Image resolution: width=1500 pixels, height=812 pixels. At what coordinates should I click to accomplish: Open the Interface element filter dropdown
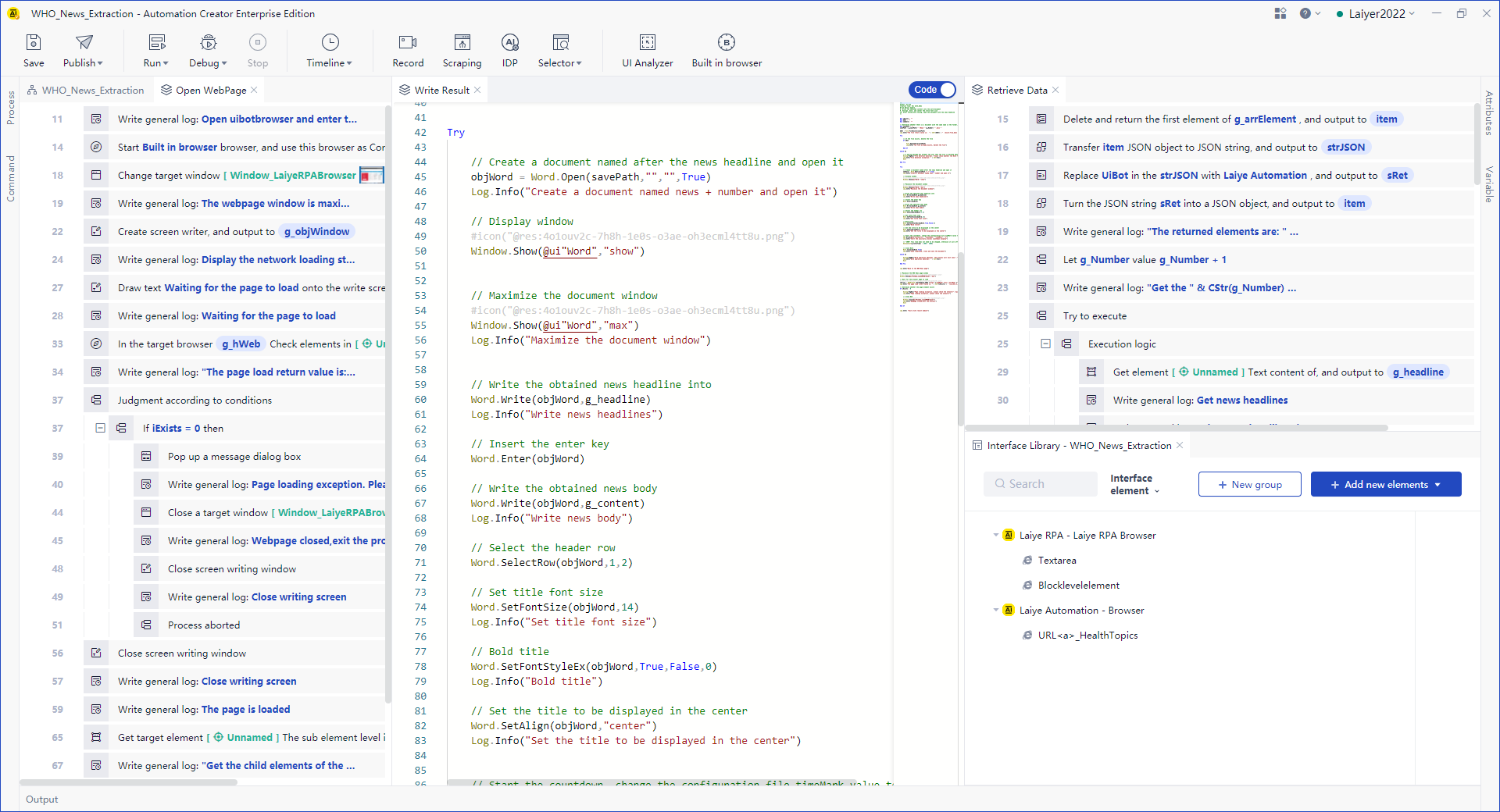(x=1134, y=485)
